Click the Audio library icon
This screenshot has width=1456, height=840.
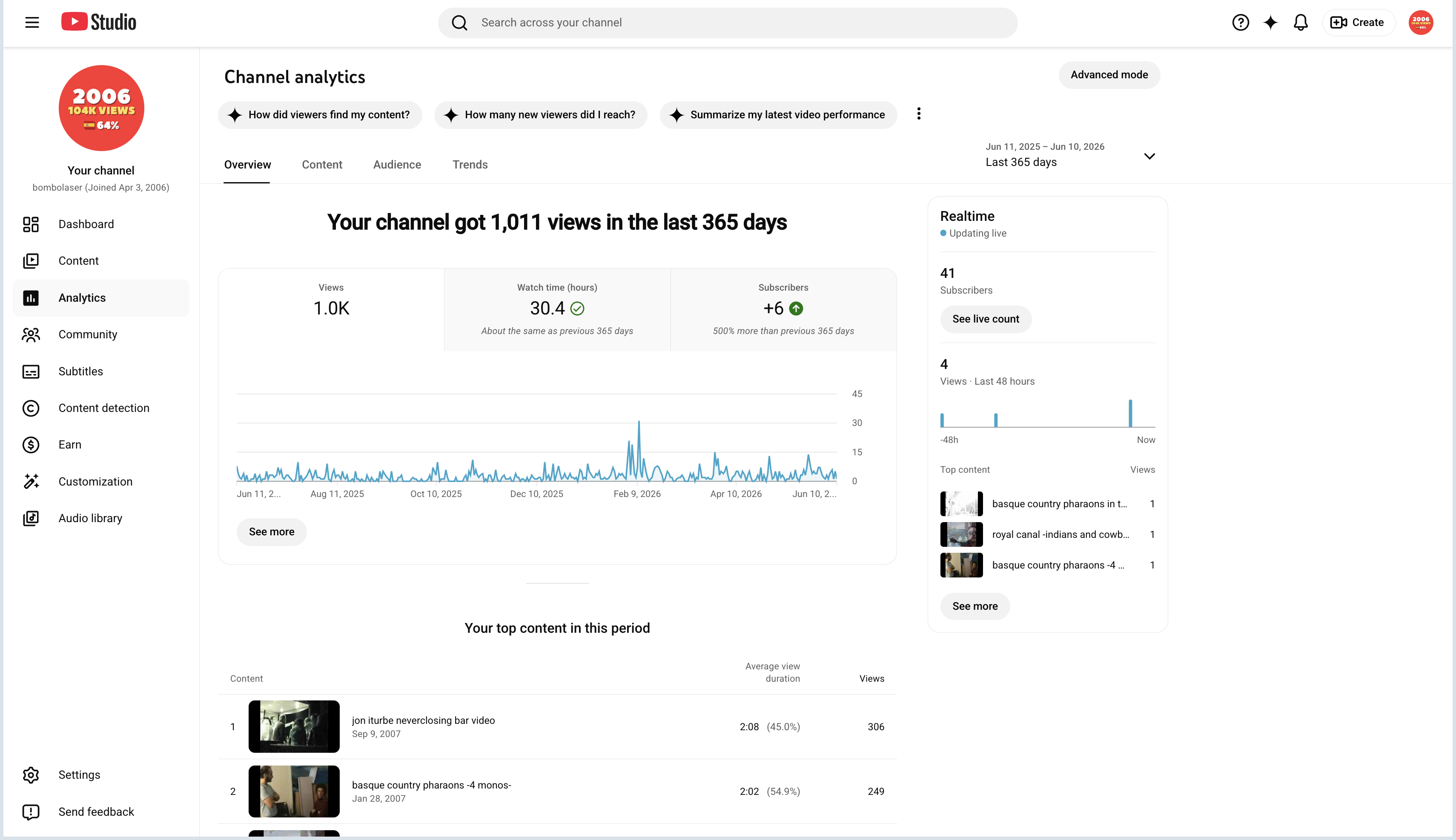(31, 518)
